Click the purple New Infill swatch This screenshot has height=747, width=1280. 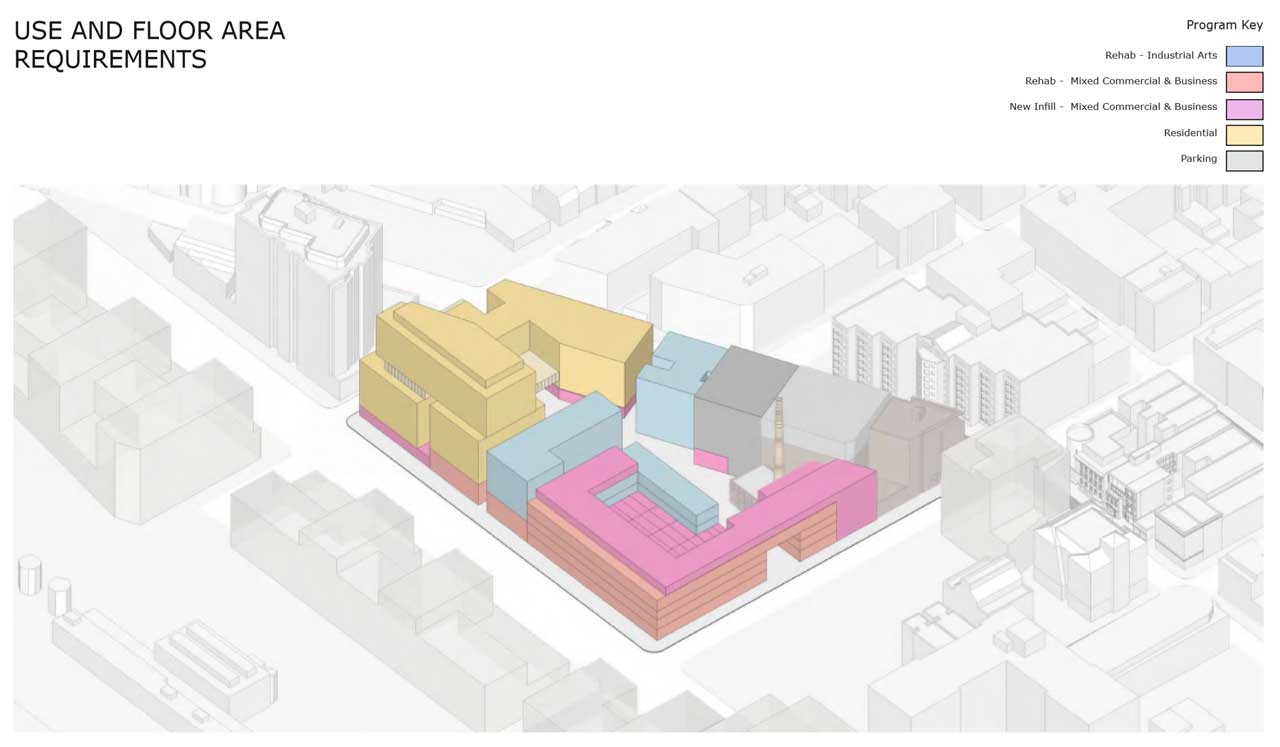[1244, 108]
